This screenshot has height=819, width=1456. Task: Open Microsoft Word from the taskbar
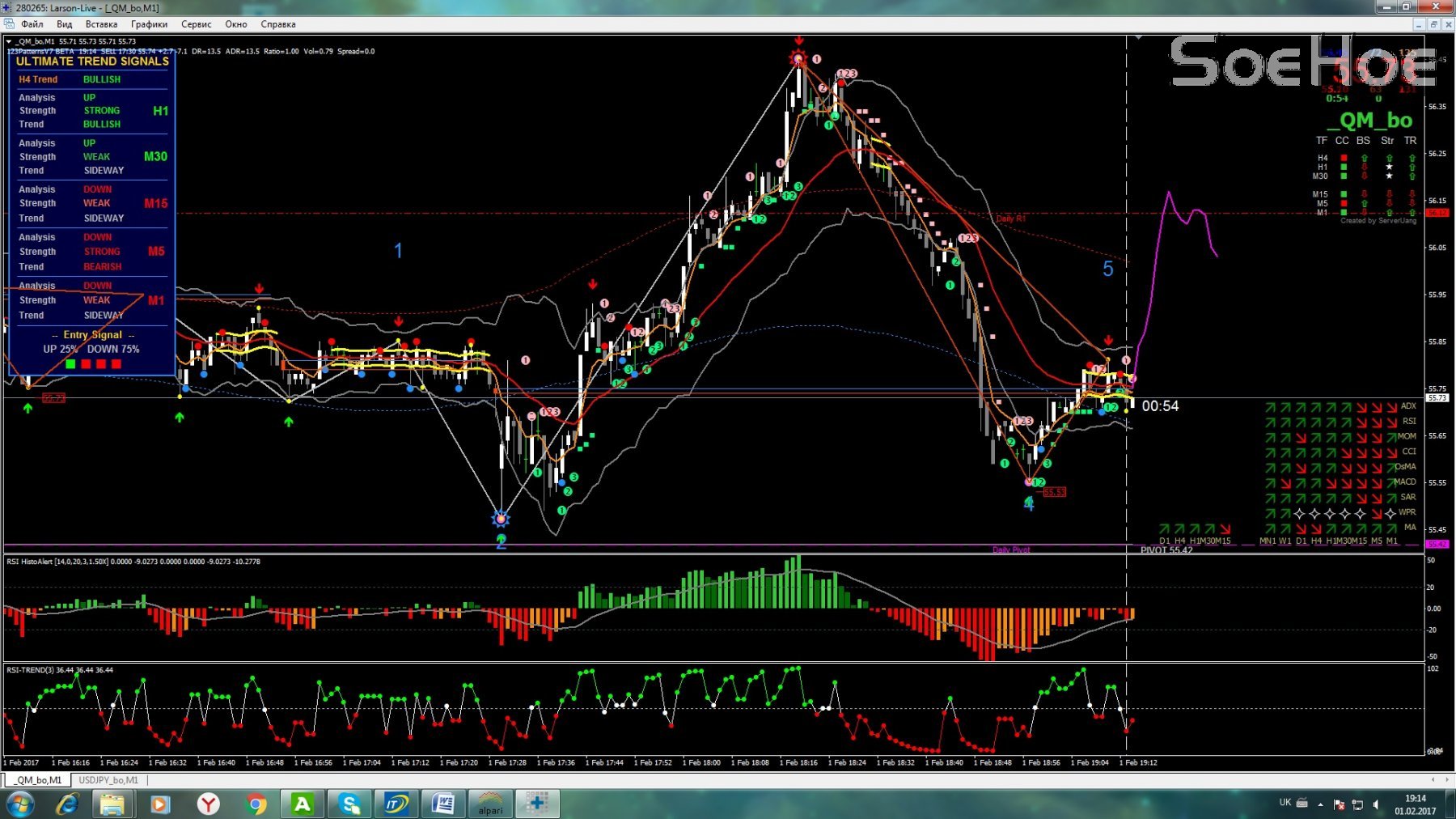point(443,804)
